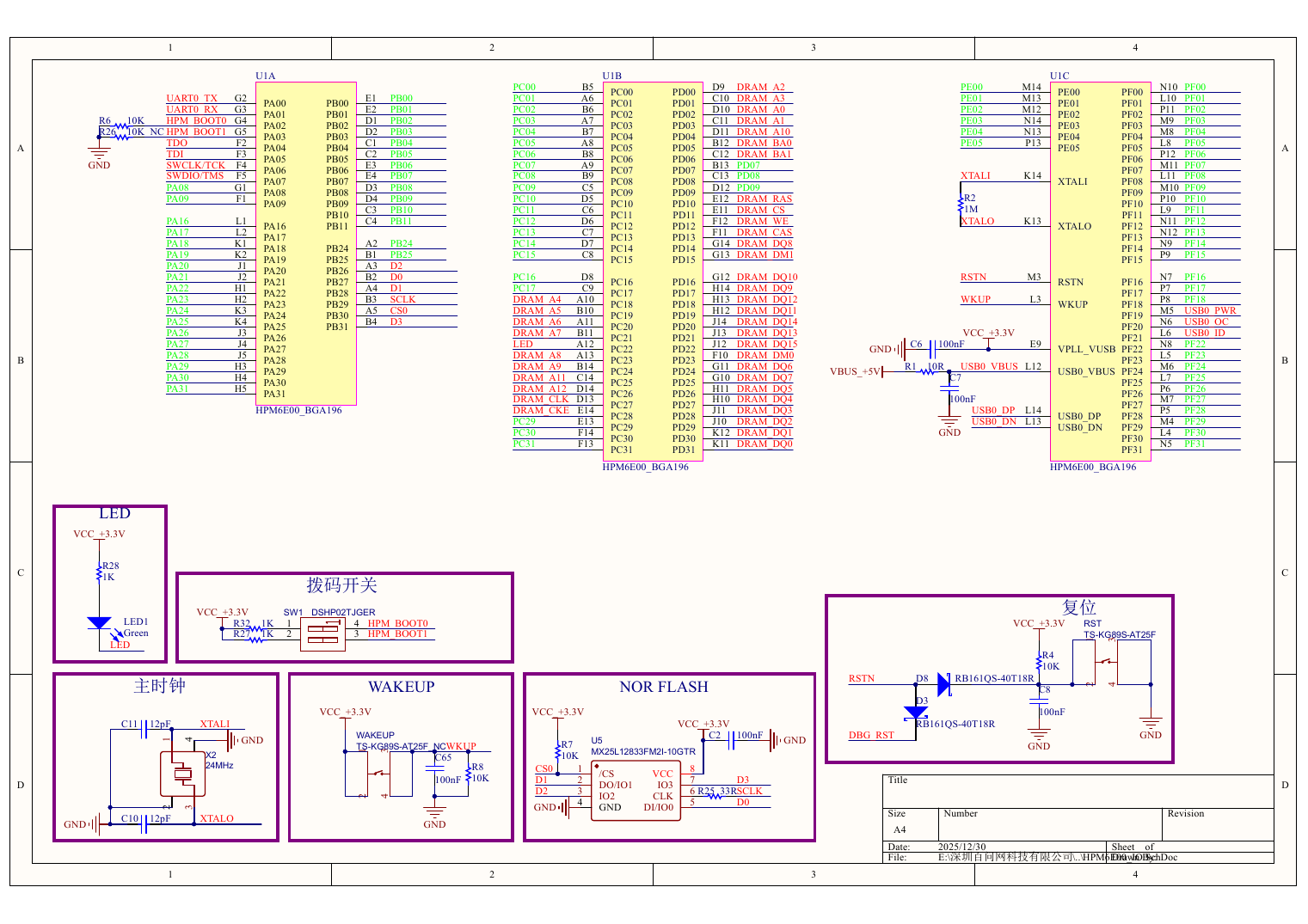Select the R2 1M resistor symbol
Image resolution: width=1308 pixels, height=924 pixels.
point(961,204)
